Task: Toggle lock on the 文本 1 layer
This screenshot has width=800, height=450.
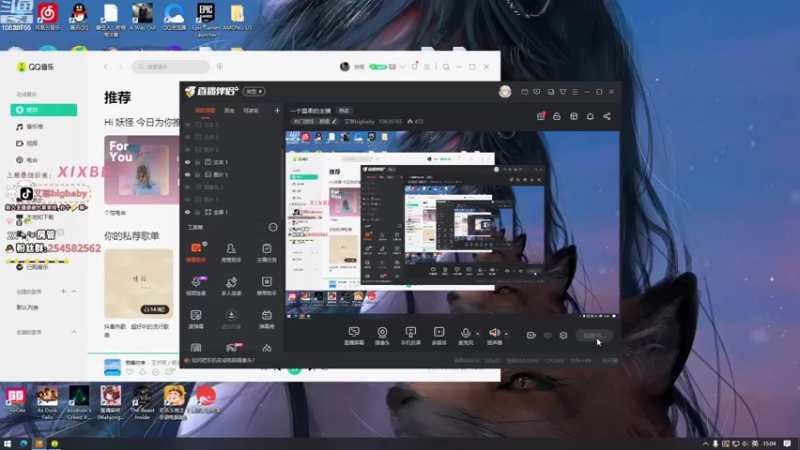Action: 197,162
